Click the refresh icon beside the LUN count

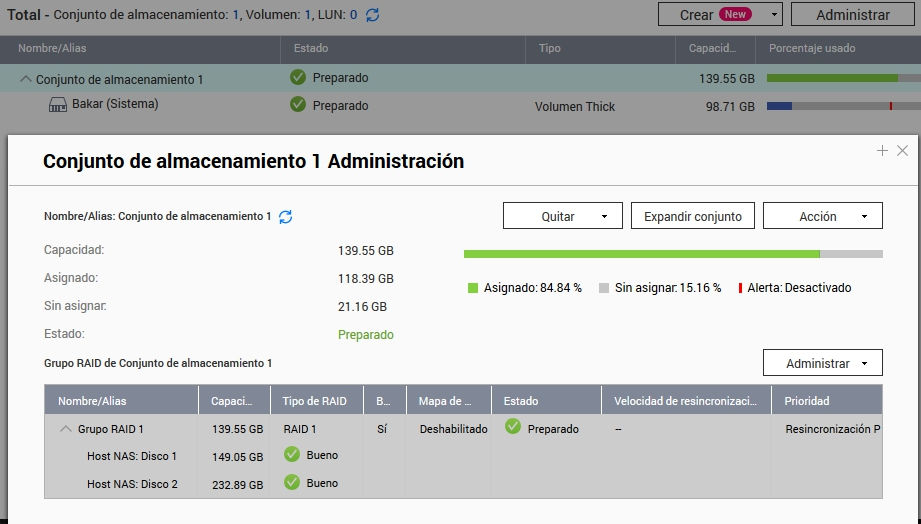click(373, 15)
